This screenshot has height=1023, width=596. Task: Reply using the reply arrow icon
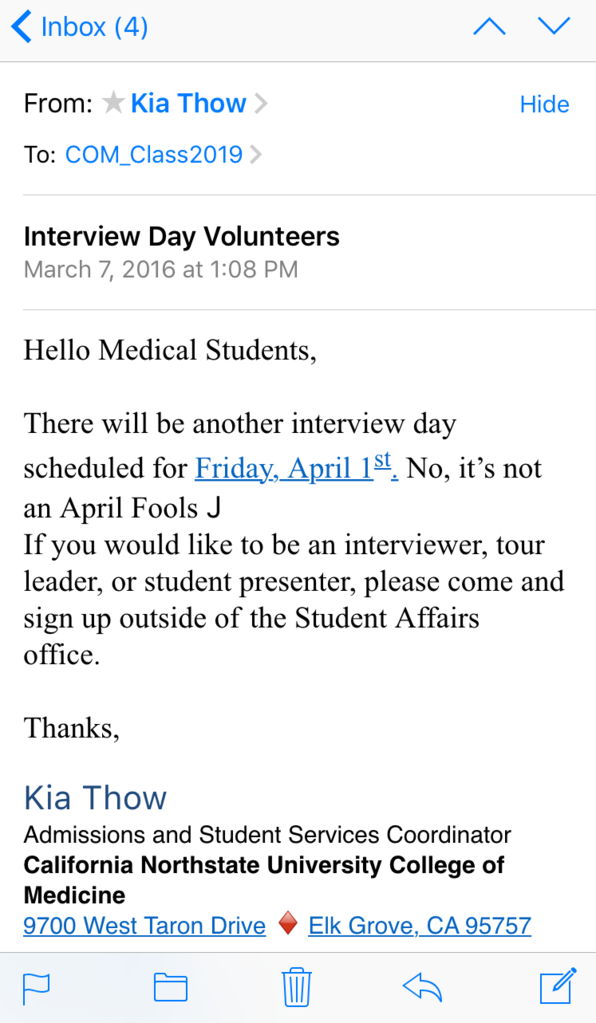423,987
